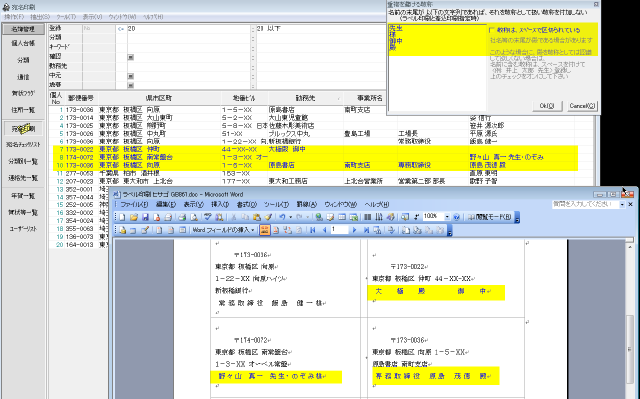Click the Main document setup mail merge icon

pyautogui.click(x=122, y=230)
